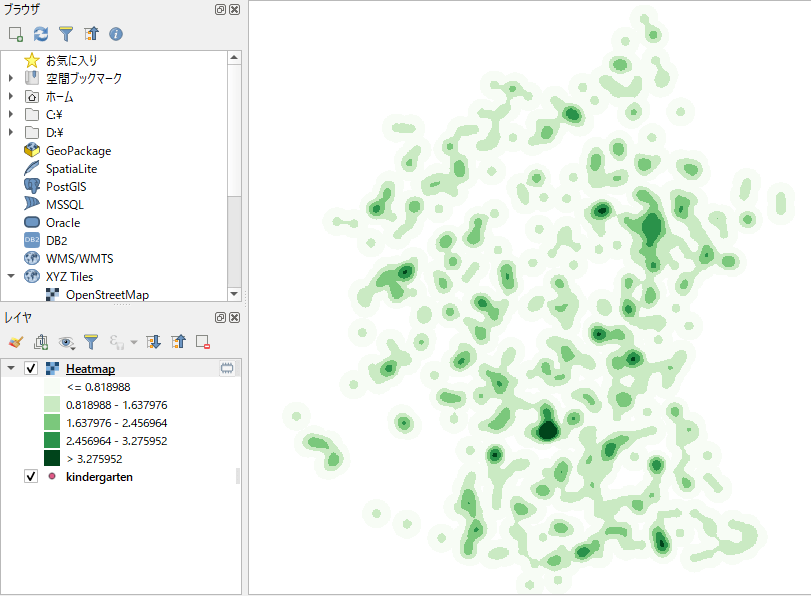Select the MSSQL entry
This screenshot has height=596, width=811.
pyautogui.click(x=65, y=205)
